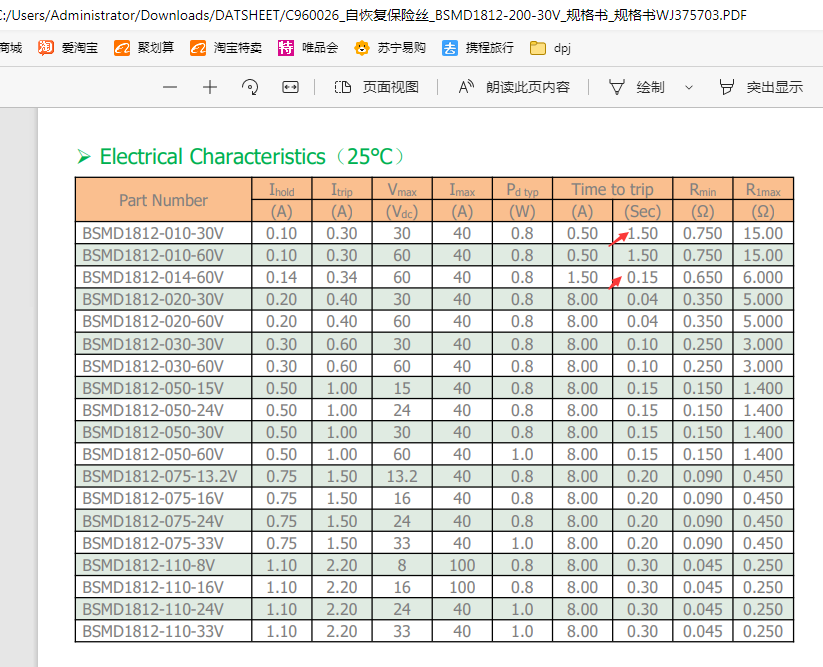Select the 绘制 draw tool

pyautogui.click(x=637, y=87)
